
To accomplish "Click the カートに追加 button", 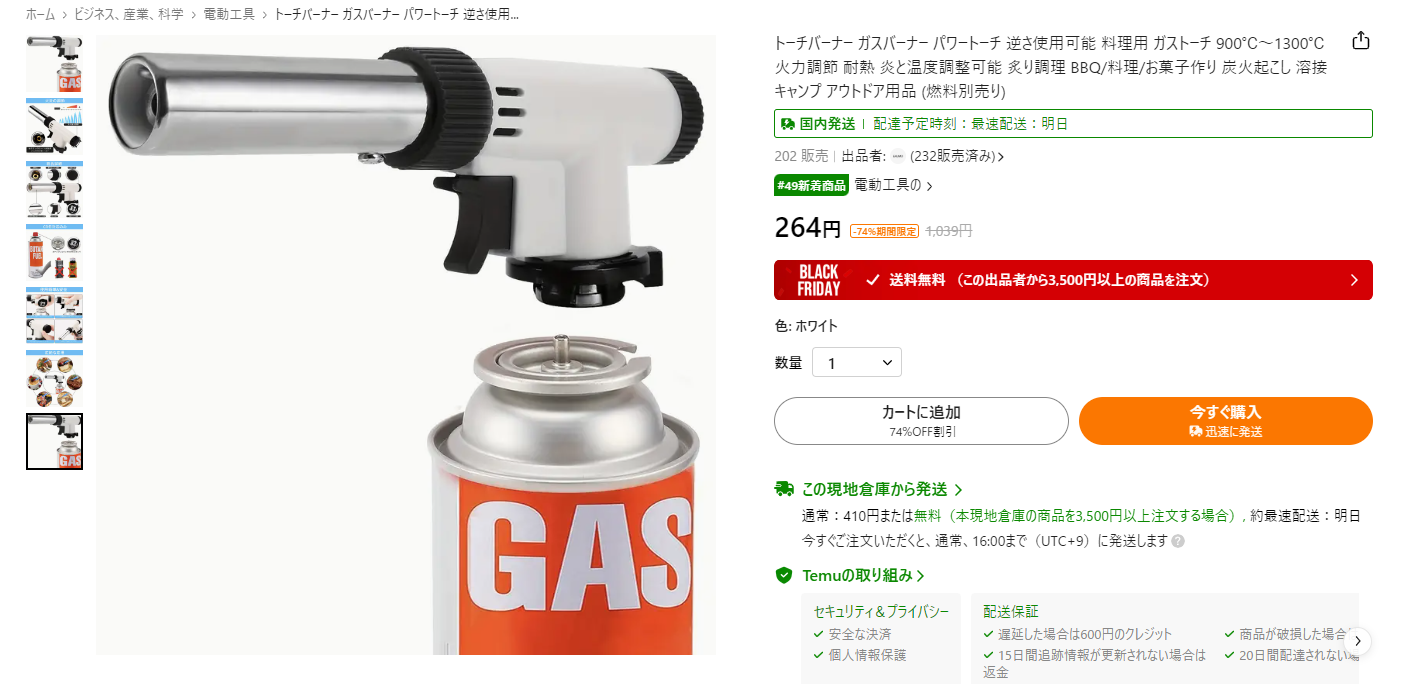I will point(921,421).
